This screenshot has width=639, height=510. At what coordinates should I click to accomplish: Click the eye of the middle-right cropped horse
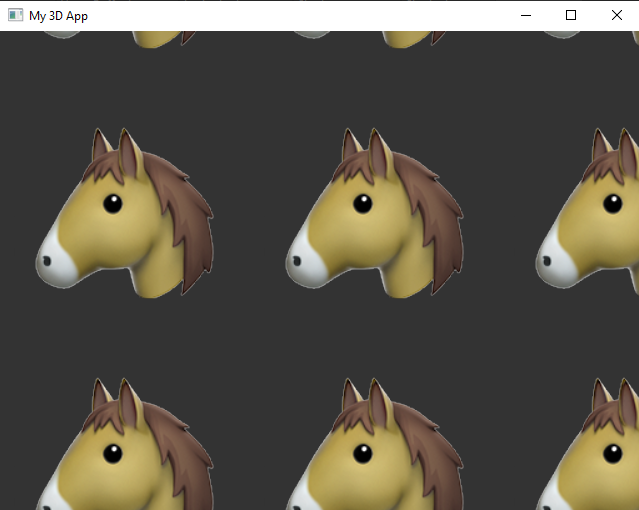612,205
